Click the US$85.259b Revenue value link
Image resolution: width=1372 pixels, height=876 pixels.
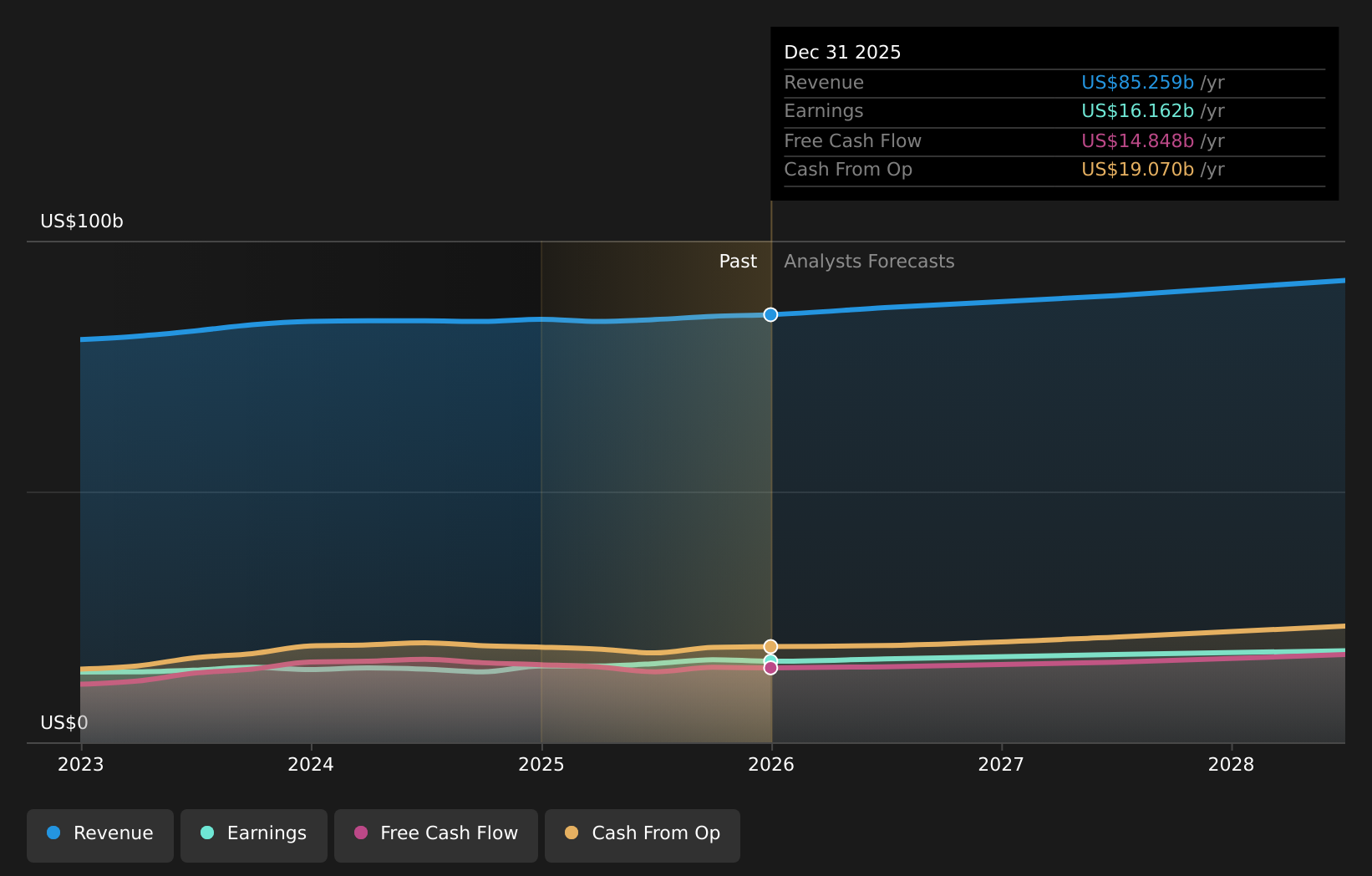coord(1136,82)
